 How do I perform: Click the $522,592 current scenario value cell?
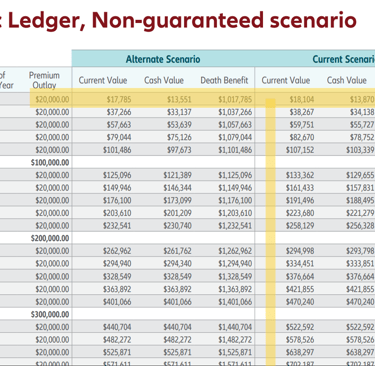(x=300, y=327)
